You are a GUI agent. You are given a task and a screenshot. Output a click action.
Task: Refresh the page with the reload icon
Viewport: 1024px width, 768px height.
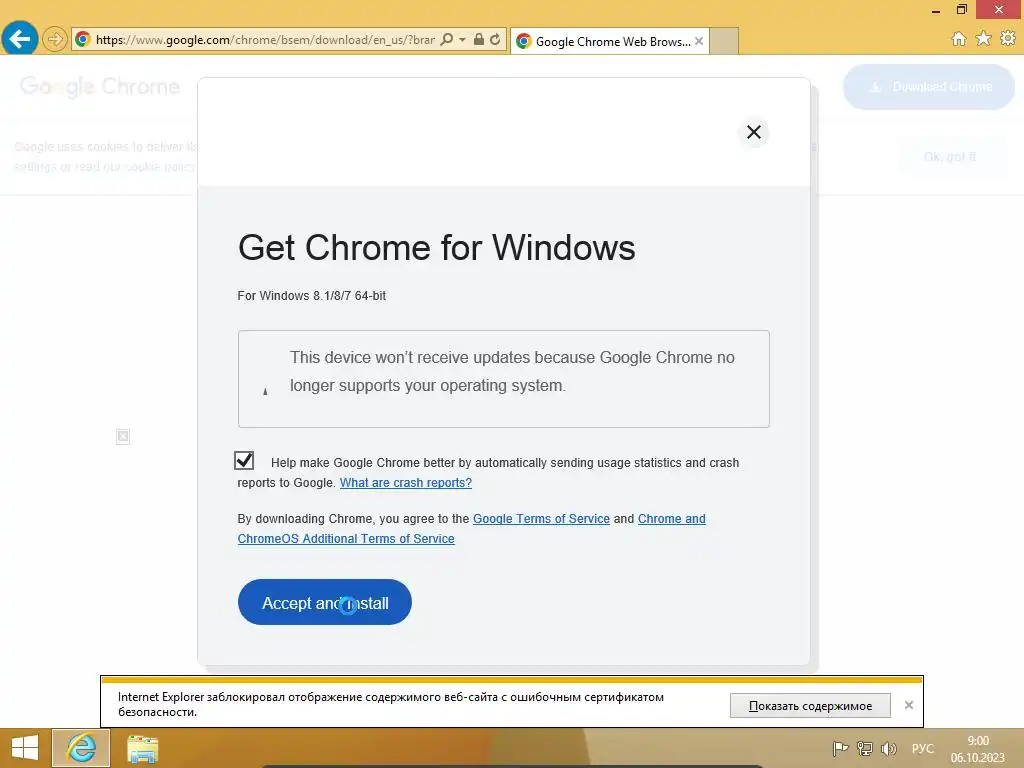(495, 40)
